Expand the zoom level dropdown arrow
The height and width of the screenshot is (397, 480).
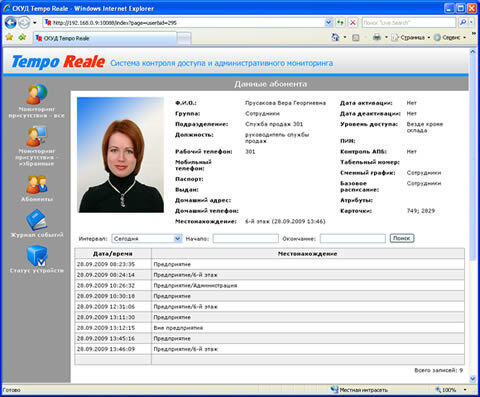pos(465,390)
